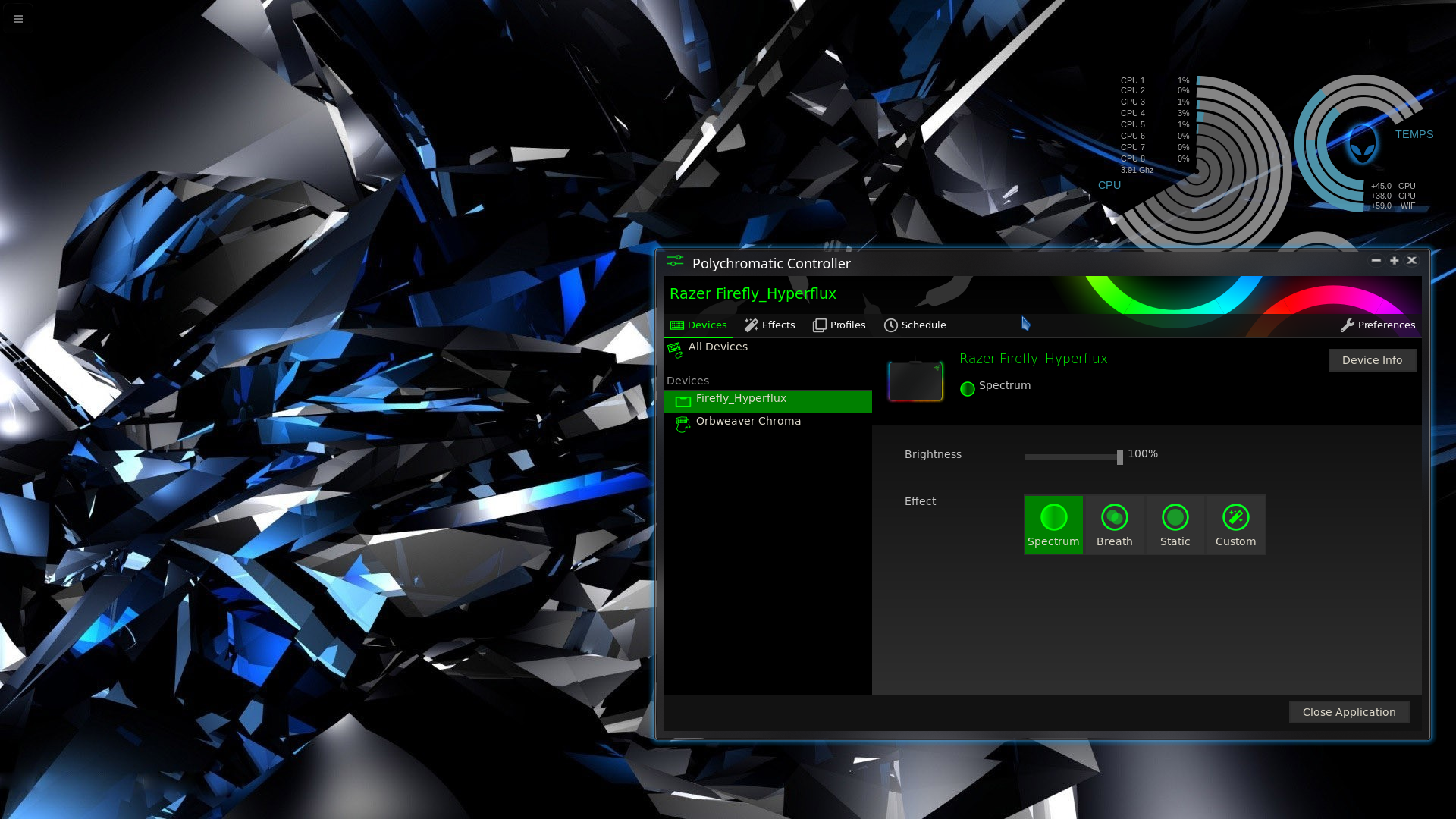Enable the Static effect

(x=1175, y=524)
